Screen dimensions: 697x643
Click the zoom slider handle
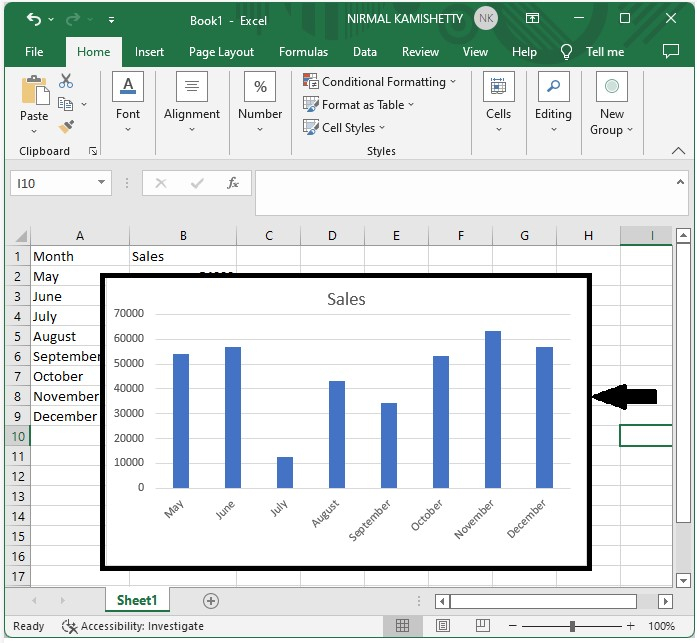coord(572,626)
